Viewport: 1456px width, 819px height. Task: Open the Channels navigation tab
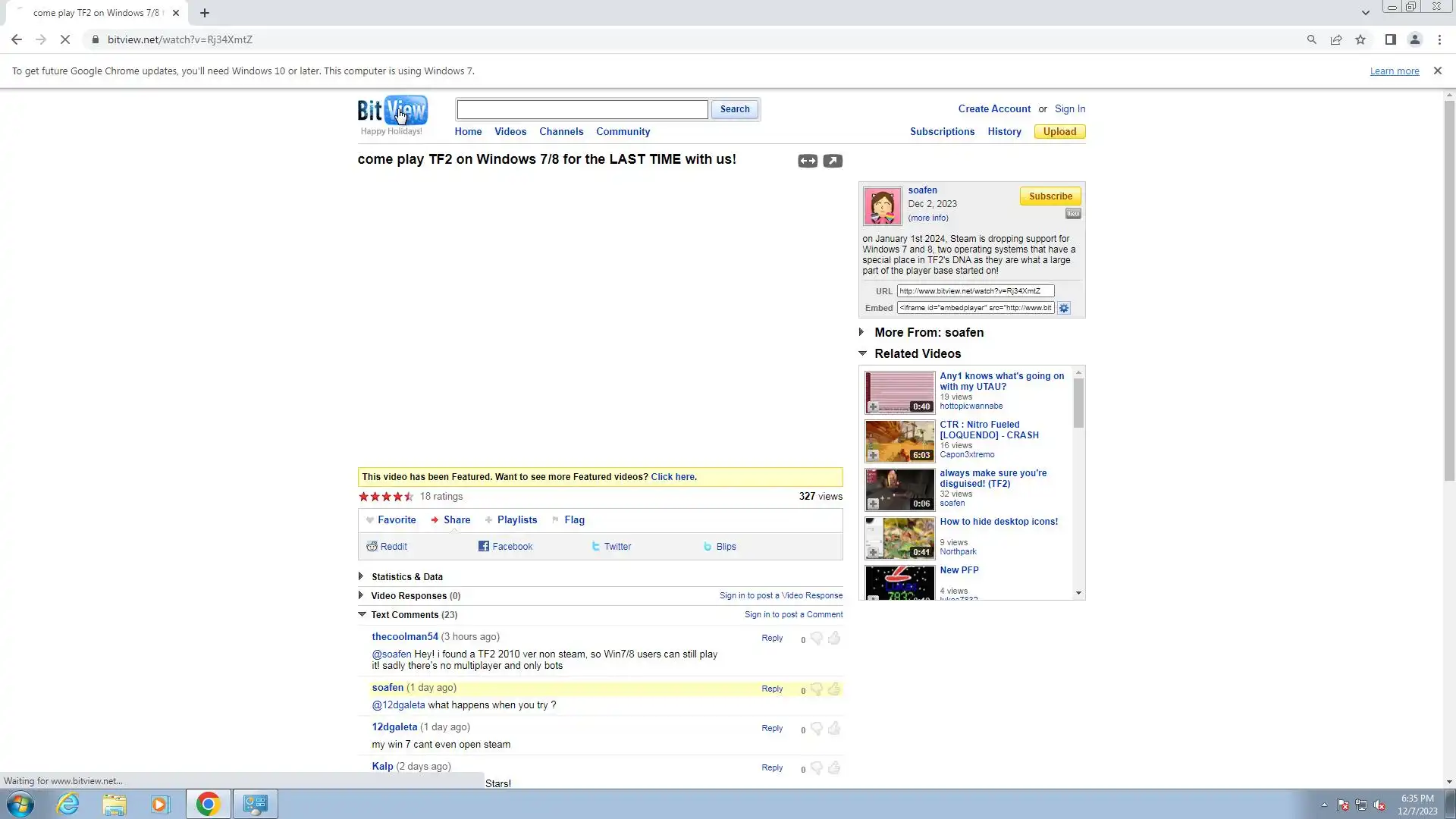point(561,131)
